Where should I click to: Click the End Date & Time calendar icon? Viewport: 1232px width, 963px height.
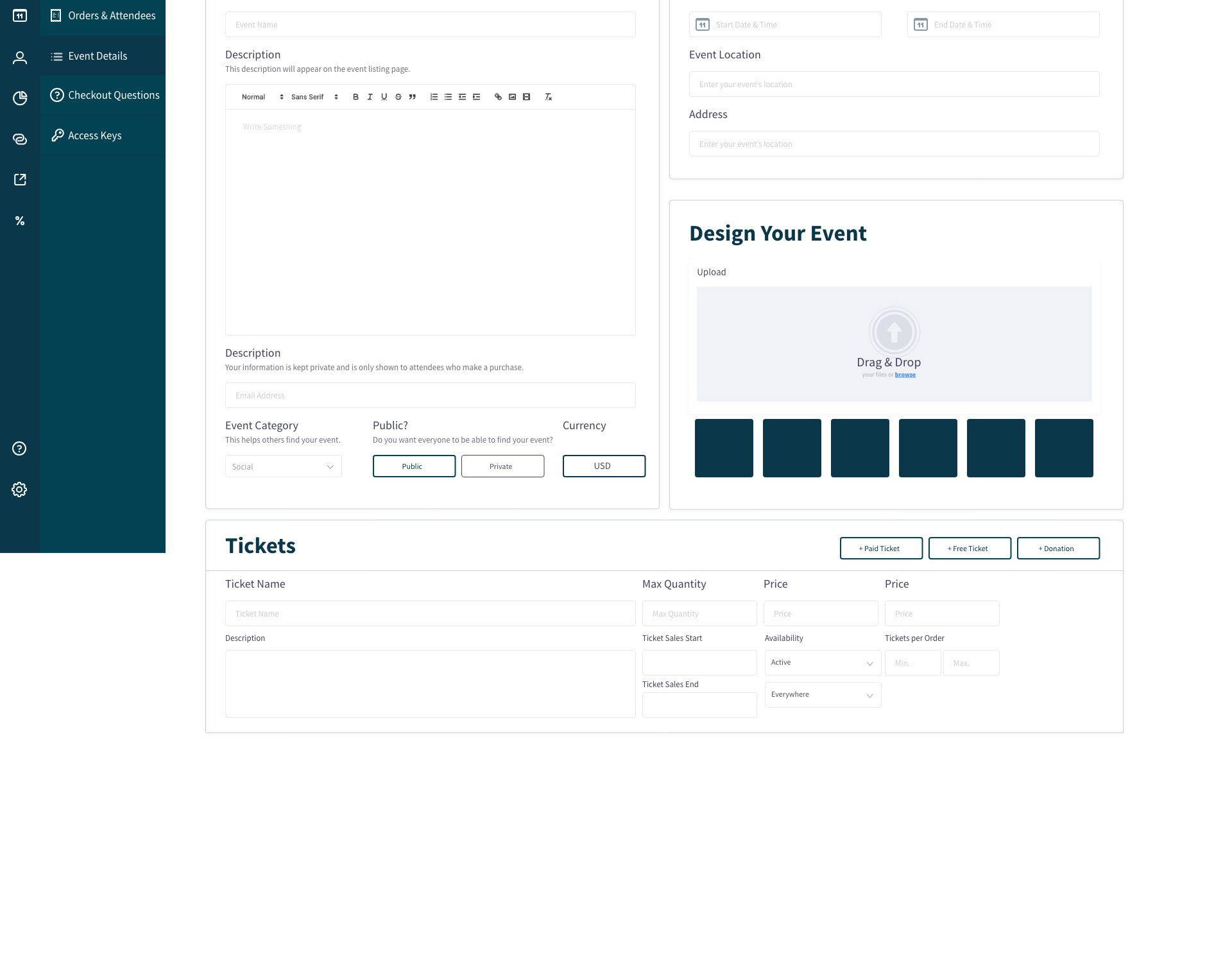pyautogui.click(x=921, y=24)
